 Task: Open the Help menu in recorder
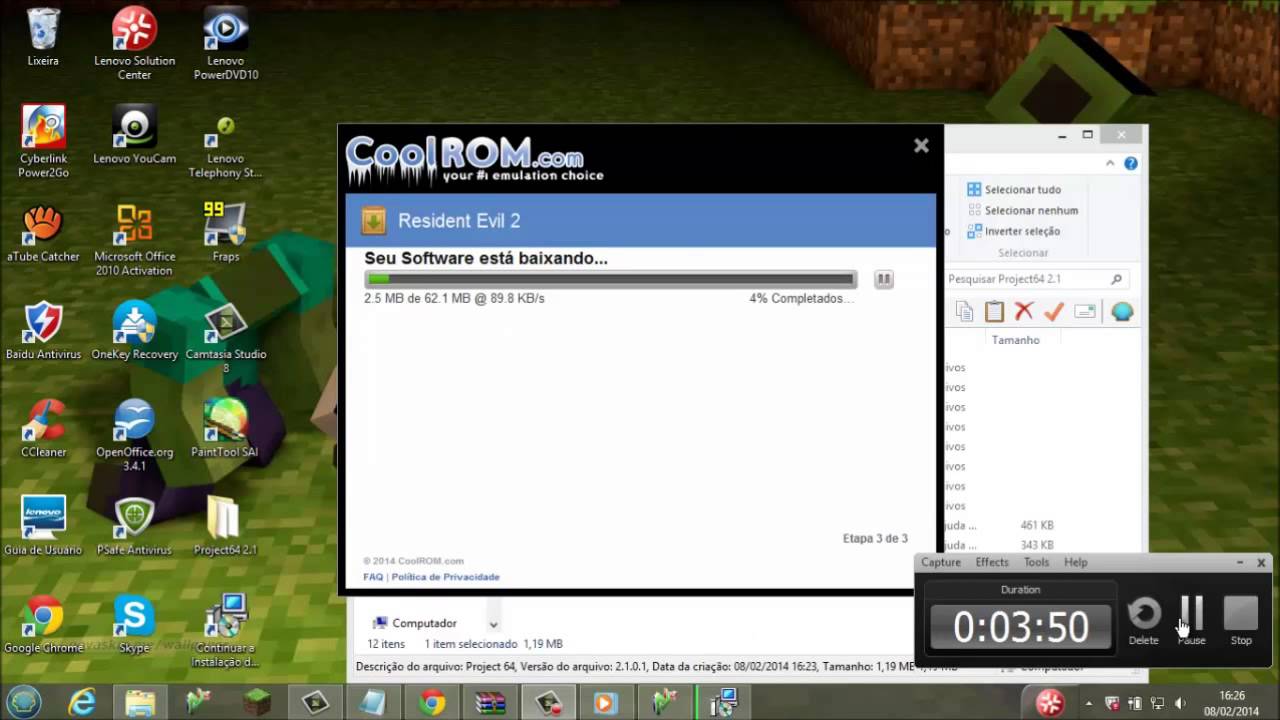click(1075, 562)
